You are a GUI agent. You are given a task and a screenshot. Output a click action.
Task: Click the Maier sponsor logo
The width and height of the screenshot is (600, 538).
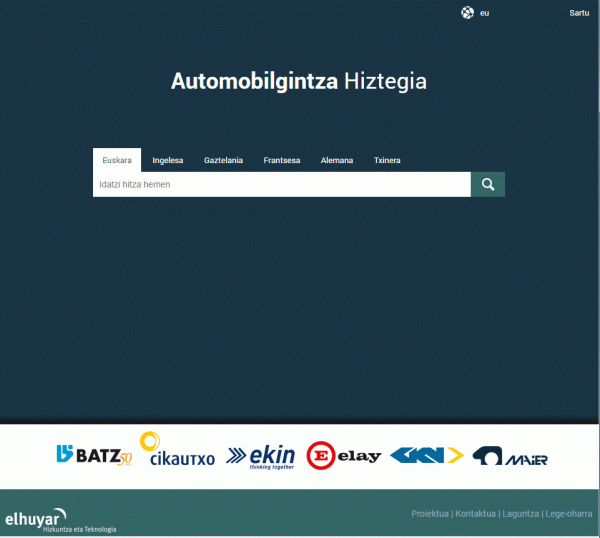pos(510,457)
